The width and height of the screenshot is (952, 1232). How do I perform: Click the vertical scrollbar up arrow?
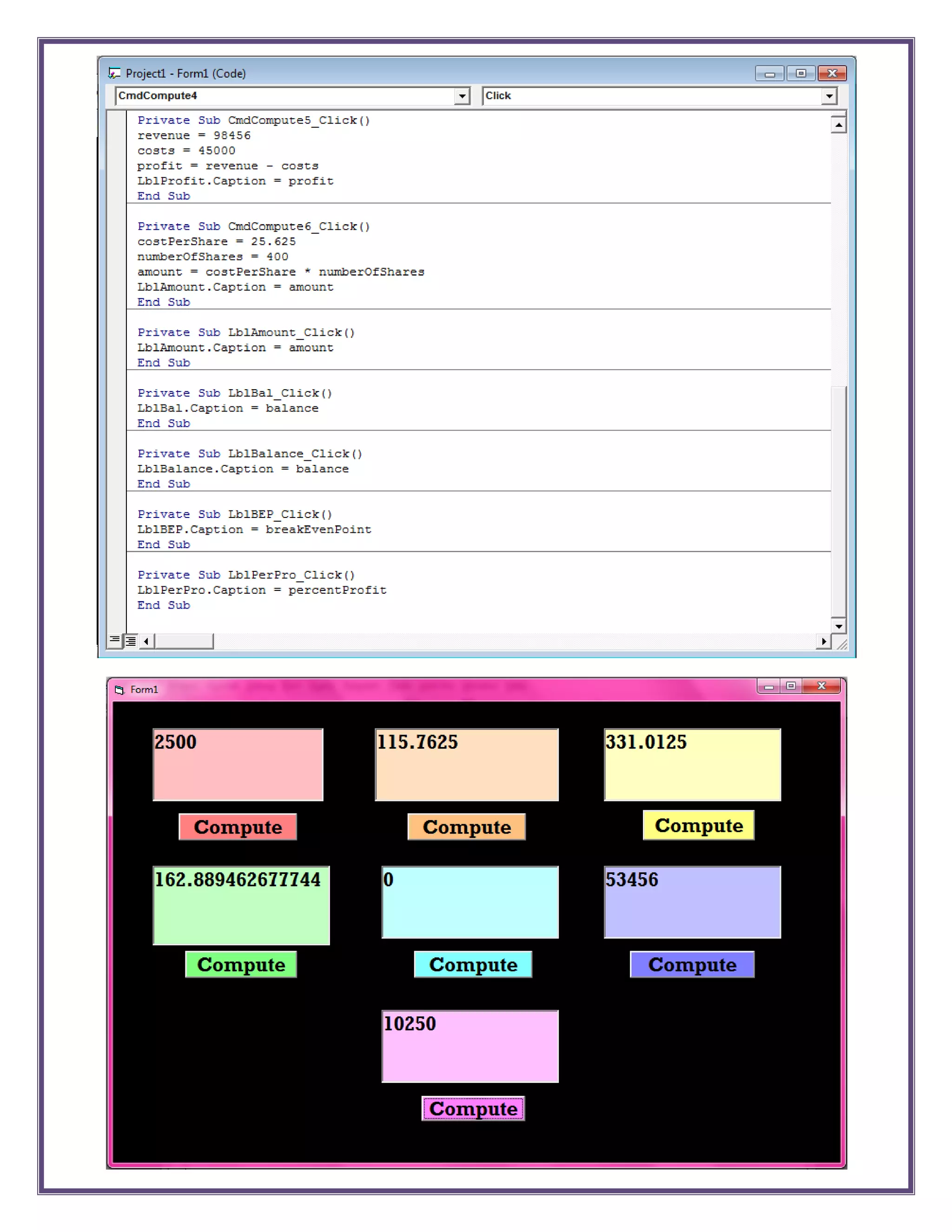tap(838, 125)
